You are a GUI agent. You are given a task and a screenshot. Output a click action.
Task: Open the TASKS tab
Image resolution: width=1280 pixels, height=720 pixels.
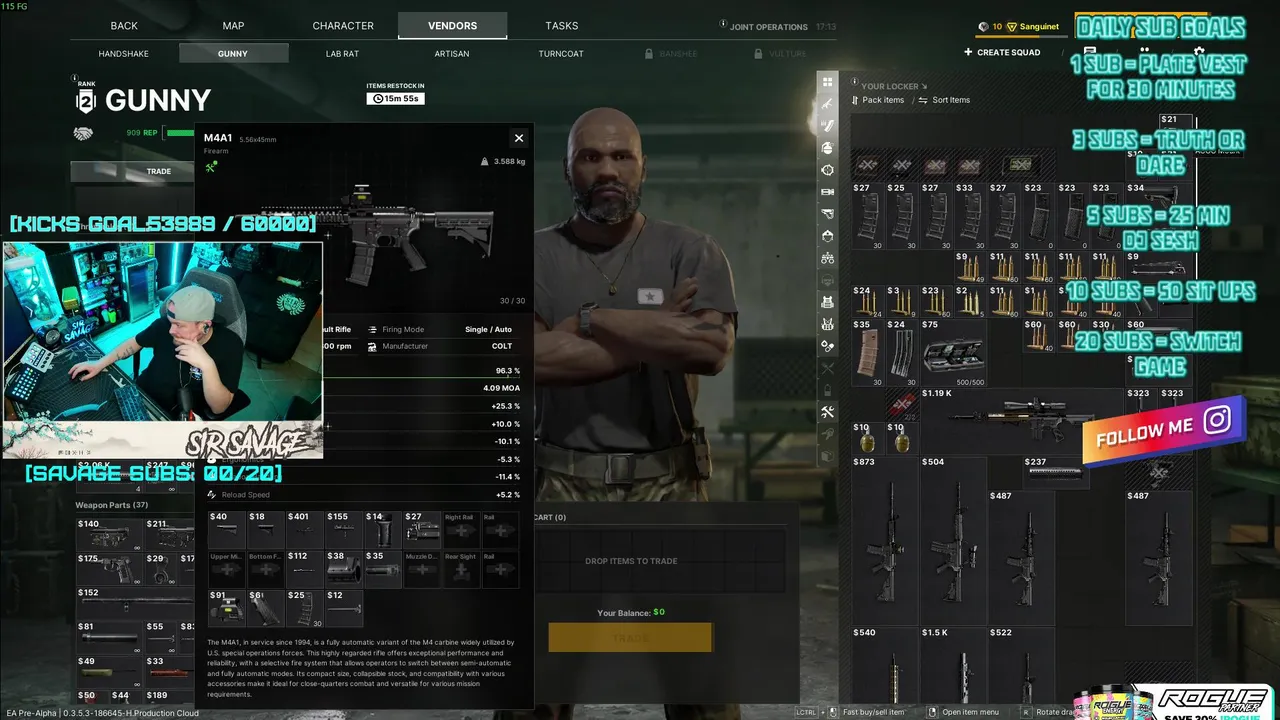(562, 26)
